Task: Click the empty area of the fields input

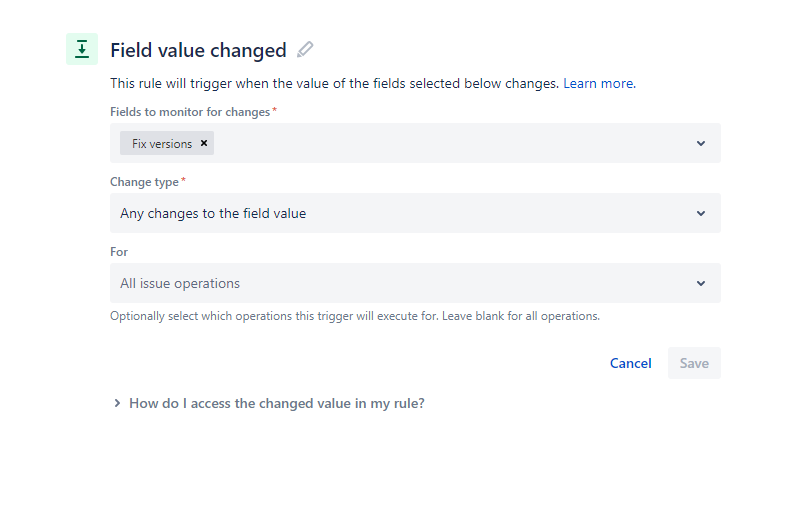Action: (x=450, y=143)
